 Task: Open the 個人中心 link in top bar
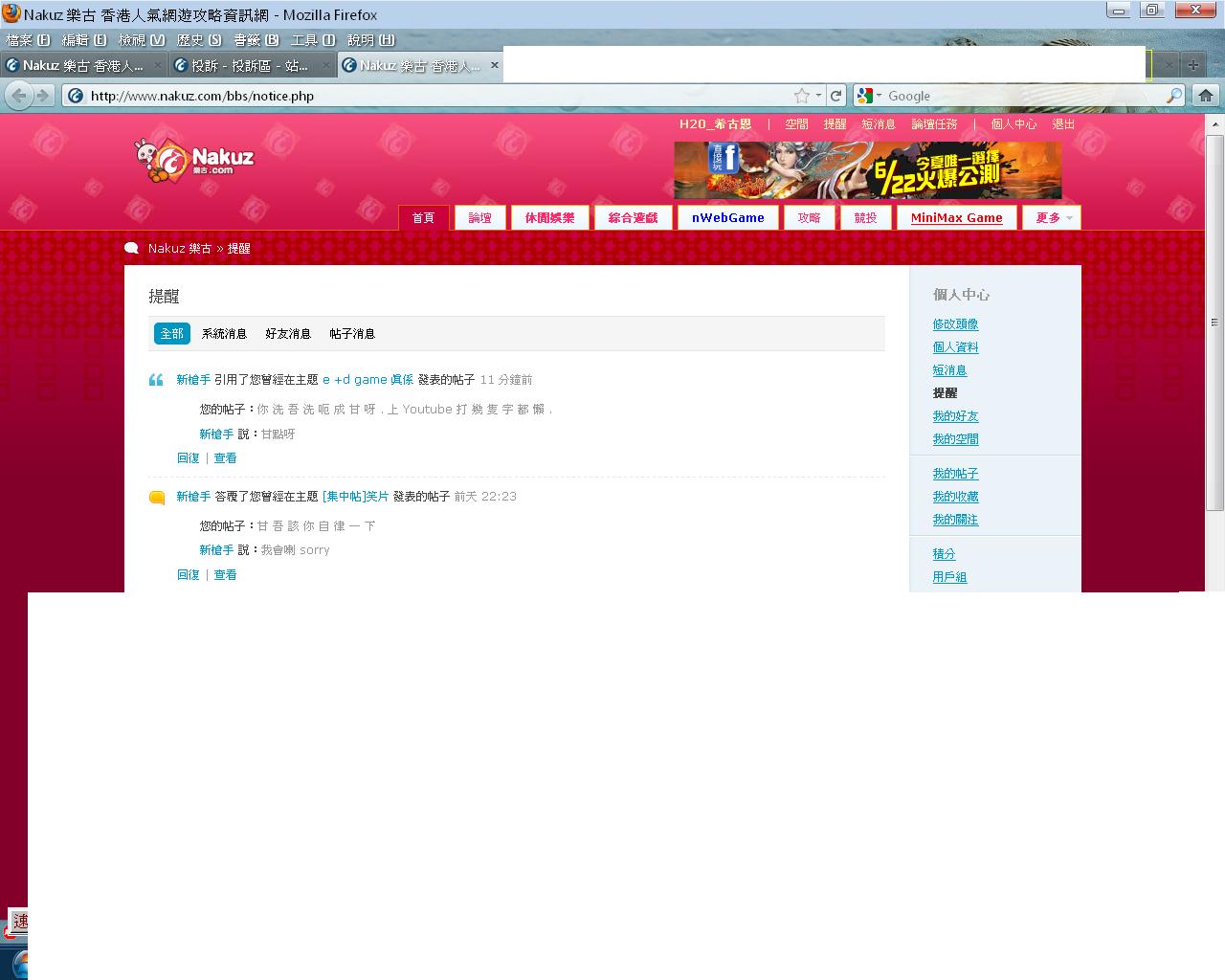click(x=1013, y=124)
